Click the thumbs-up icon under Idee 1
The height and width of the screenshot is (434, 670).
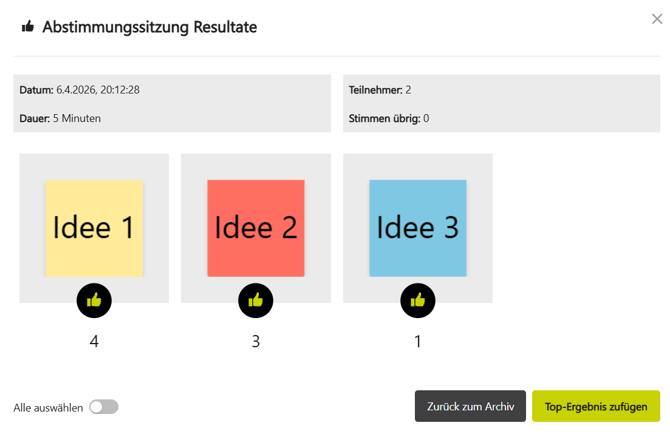click(94, 300)
